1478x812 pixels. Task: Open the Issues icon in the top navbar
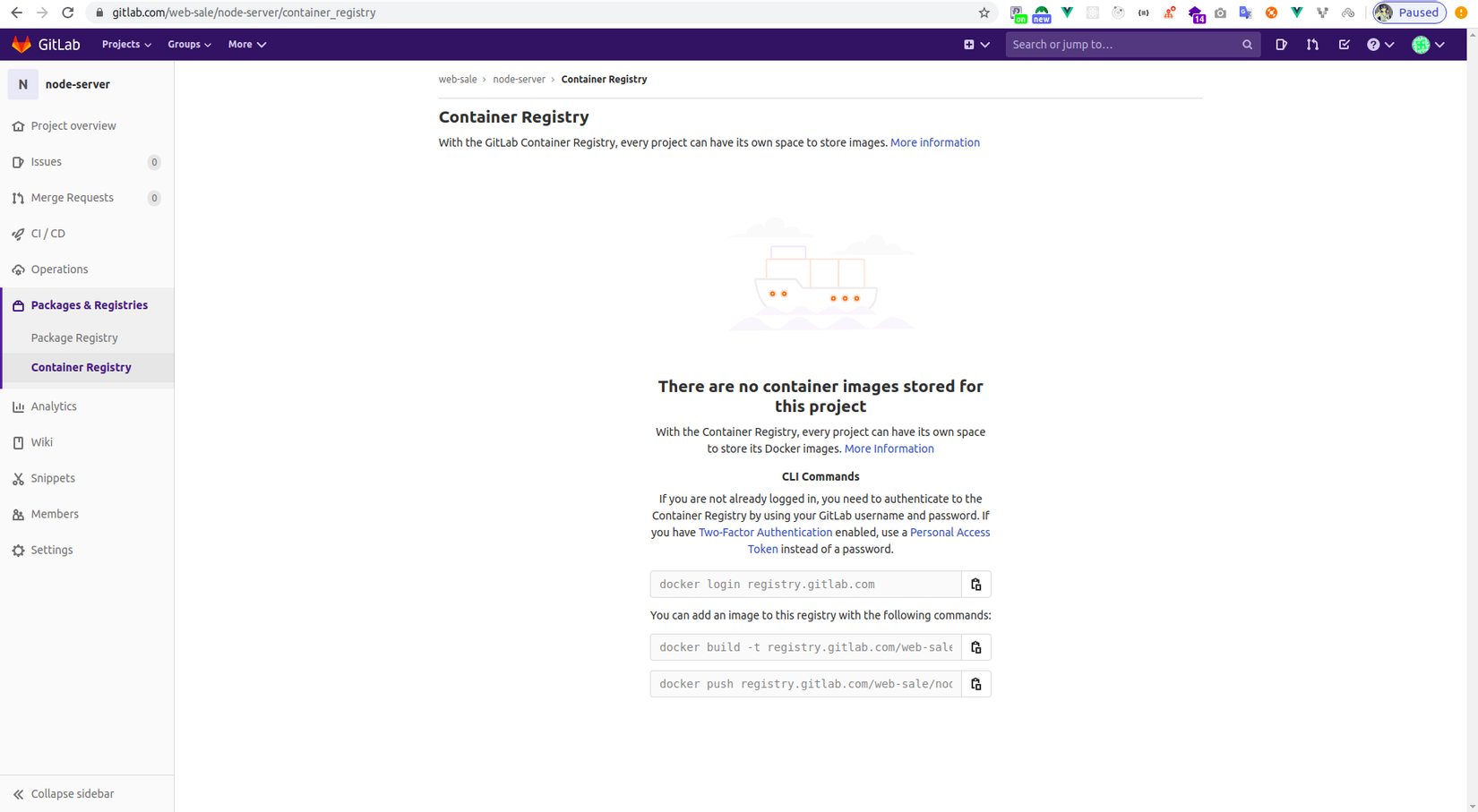point(1282,45)
